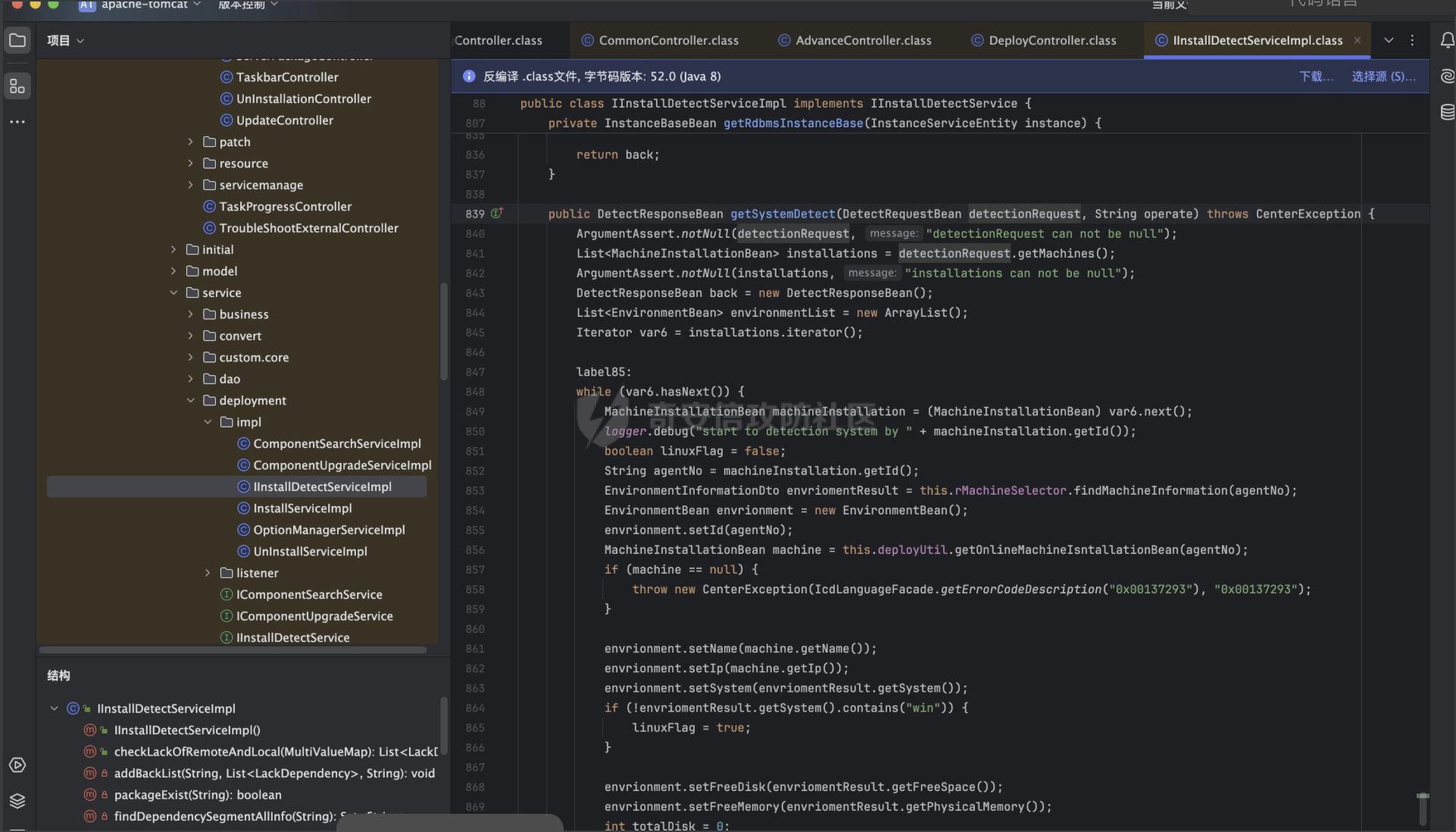The width and height of the screenshot is (1456, 832).
Task: Switch to CommonController.class tab
Action: click(667, 40)
